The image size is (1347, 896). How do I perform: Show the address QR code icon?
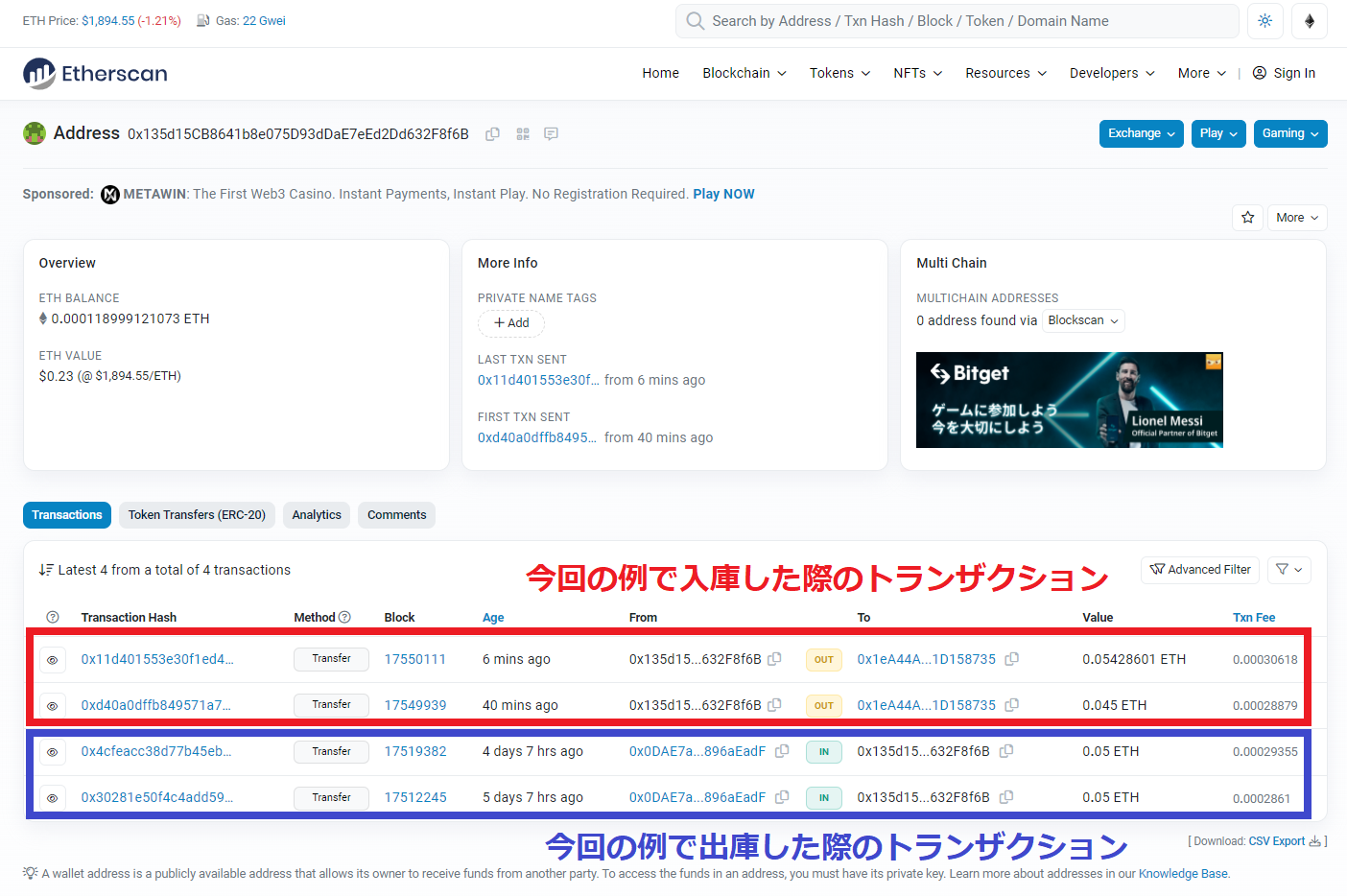[x=523, y=134]
